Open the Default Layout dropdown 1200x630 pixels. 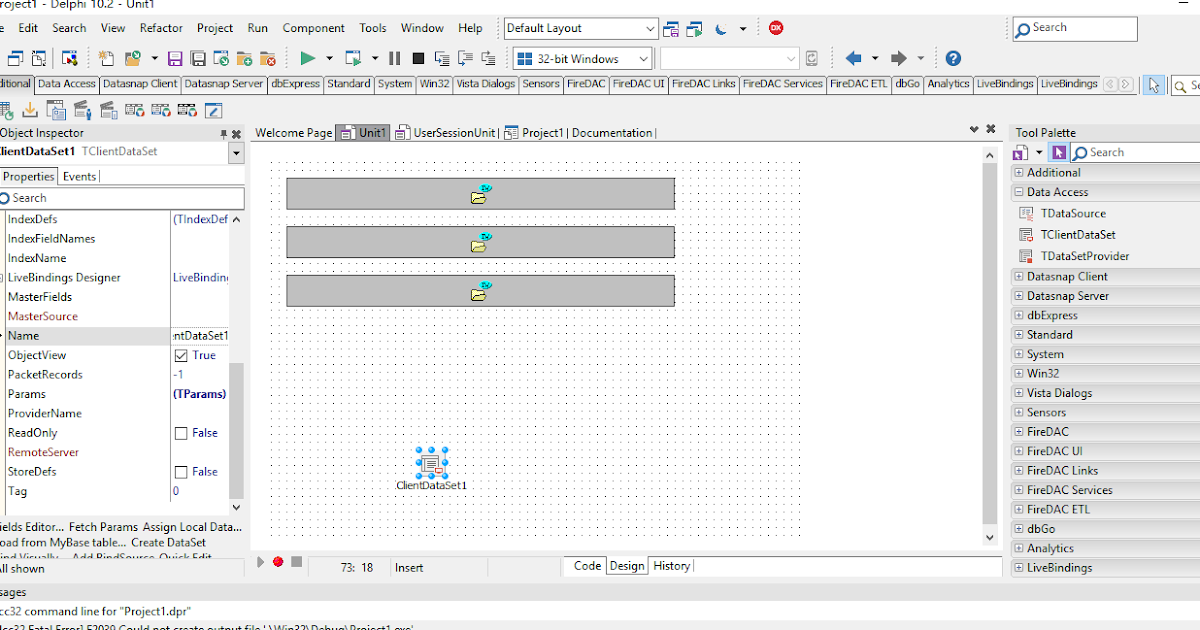[x=648, y=28]
